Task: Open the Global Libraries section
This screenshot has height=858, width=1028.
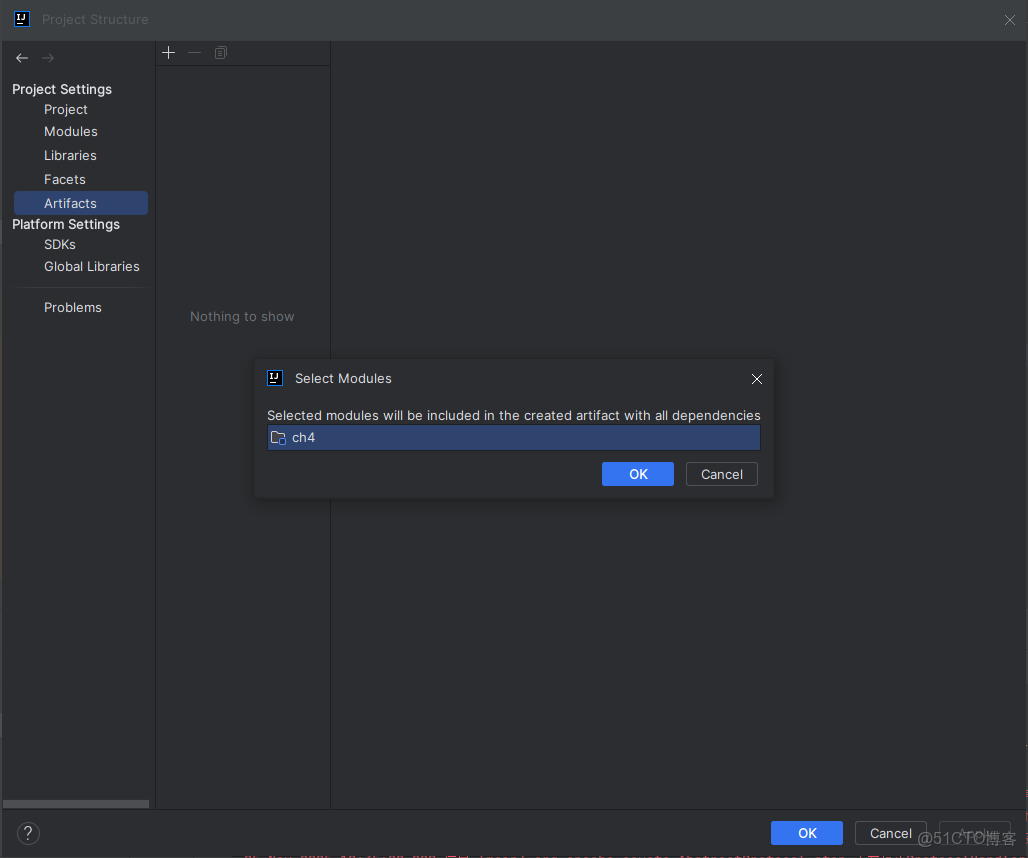Action: pos(92,267)
